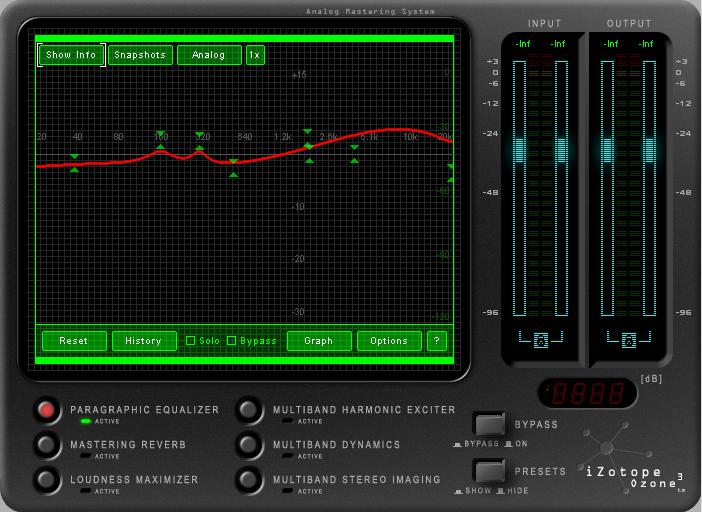The height and width of the screenshot is (512, 702).
Task: Grab the EQ band diamond node near 1.6k
Action: (308, 146)
